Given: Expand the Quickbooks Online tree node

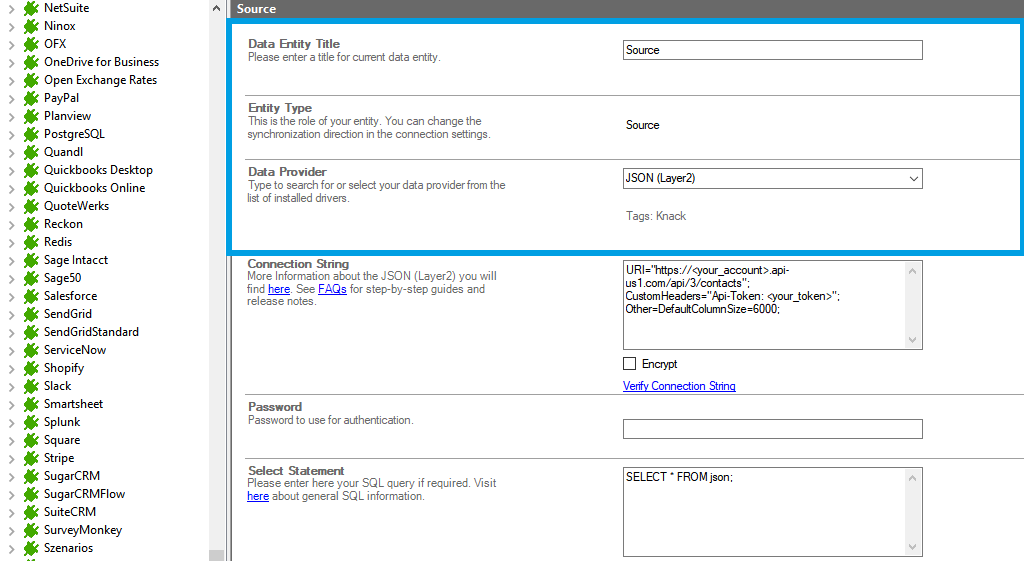Looking at the screenshot, I should click(x=11, y=188).
